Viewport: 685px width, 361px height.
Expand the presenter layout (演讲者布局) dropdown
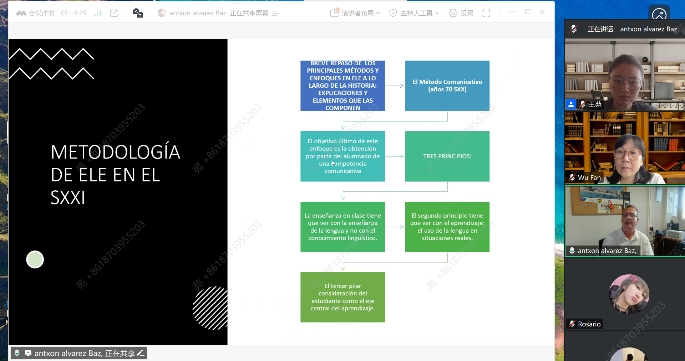point(355,13)
